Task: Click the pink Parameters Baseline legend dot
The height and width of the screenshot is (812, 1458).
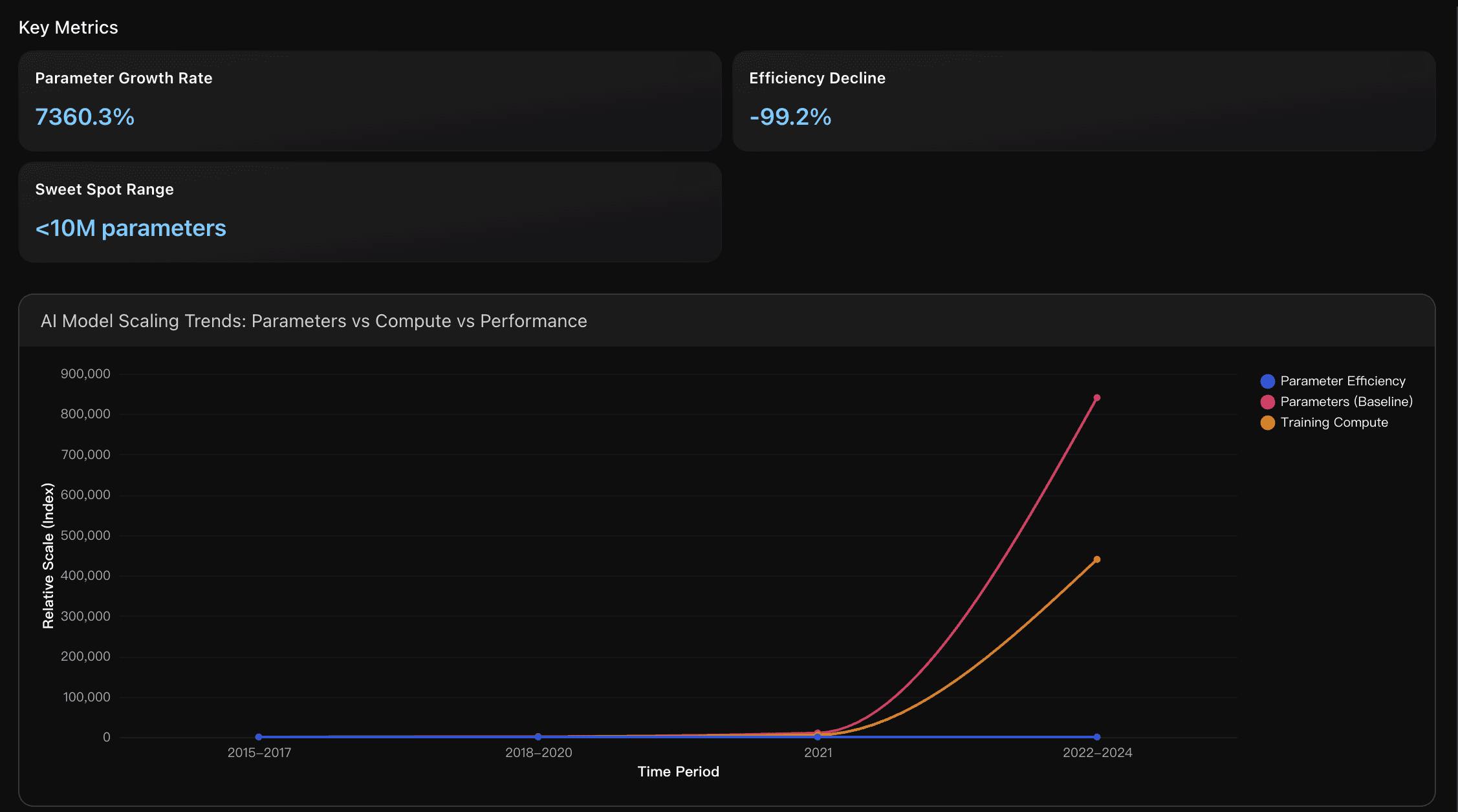Action: [1267, 402]
